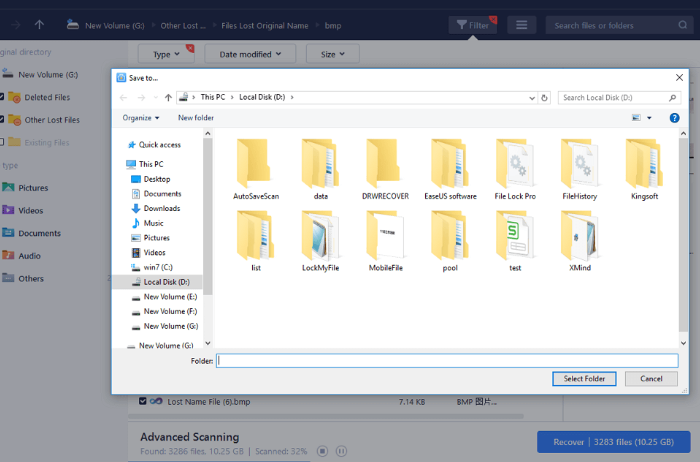Toggle the Existing Files checkbox
The height and width of the screenshot is (462, 700).
[1, 142]
